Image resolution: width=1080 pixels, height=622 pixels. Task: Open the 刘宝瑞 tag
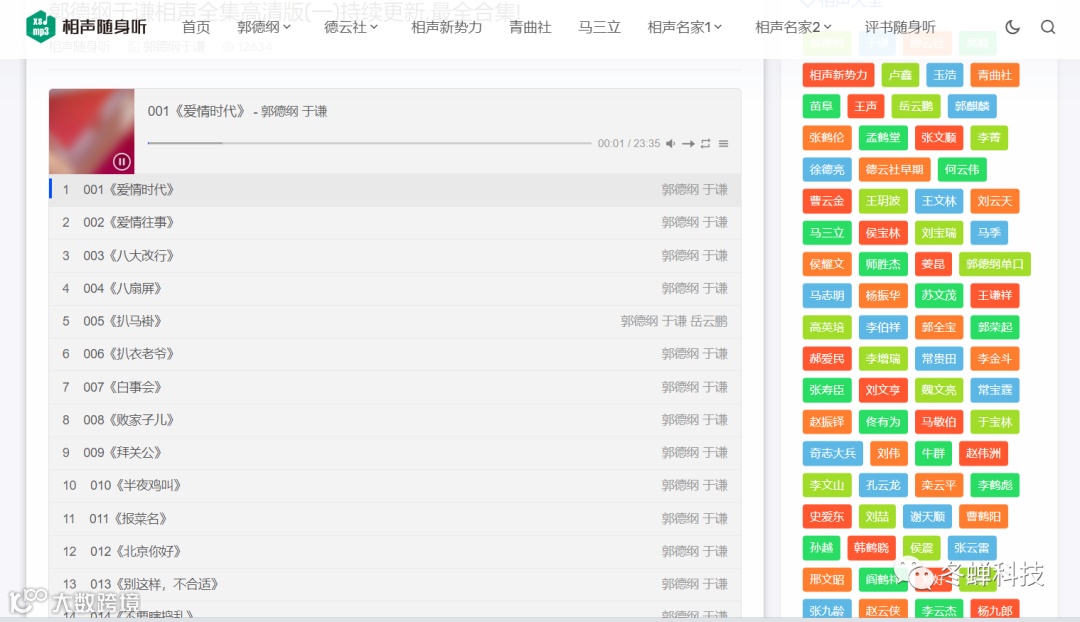coord(939,233)
